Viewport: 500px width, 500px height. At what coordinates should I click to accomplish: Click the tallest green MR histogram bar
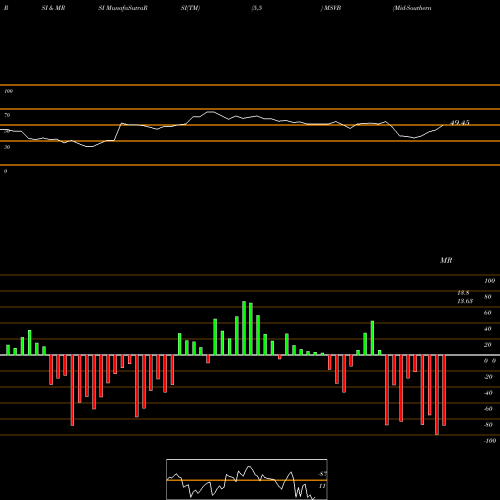(244, 328)
